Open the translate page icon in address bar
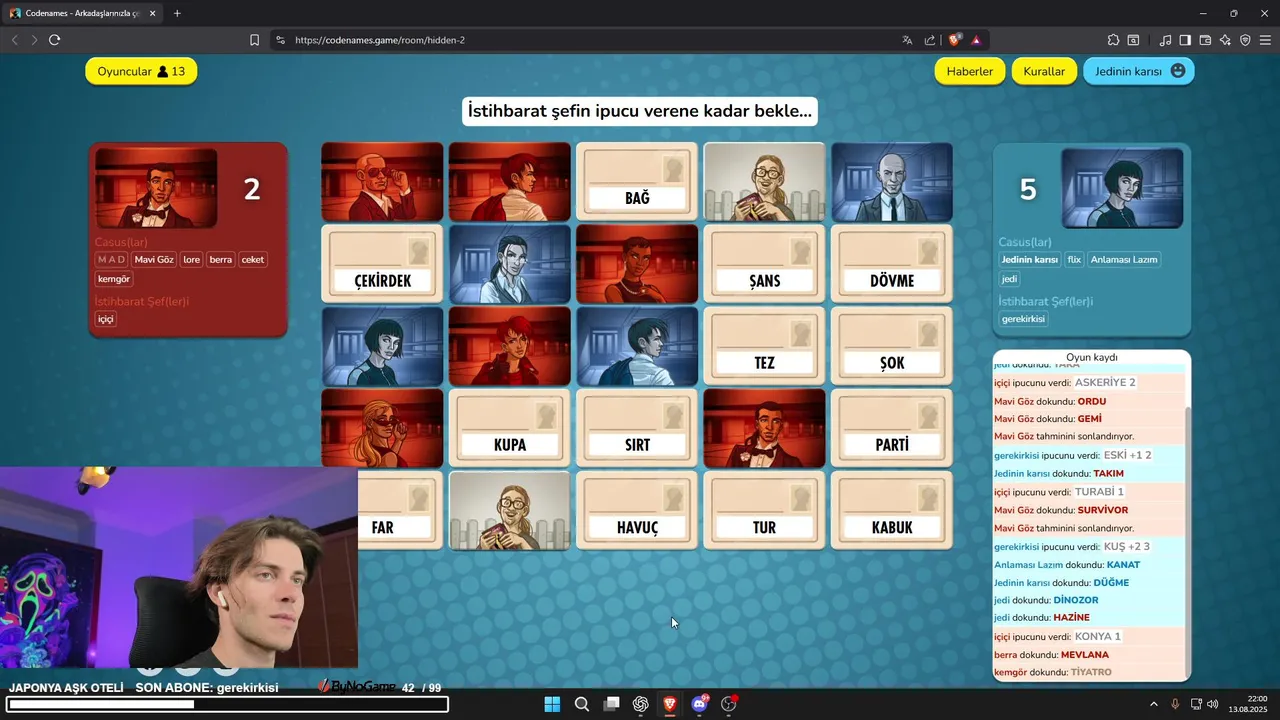The height and width of the screenshot is (720, 1280). tap(907, 40)
